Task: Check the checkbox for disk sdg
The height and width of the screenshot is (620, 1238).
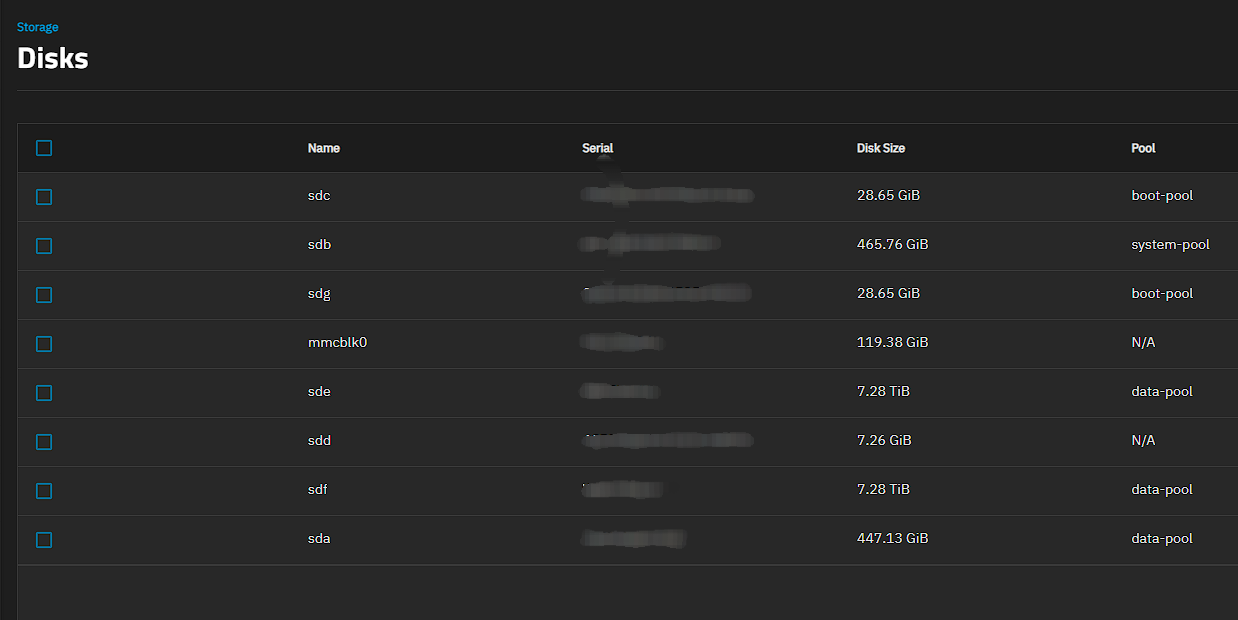Action: point(43,295)
